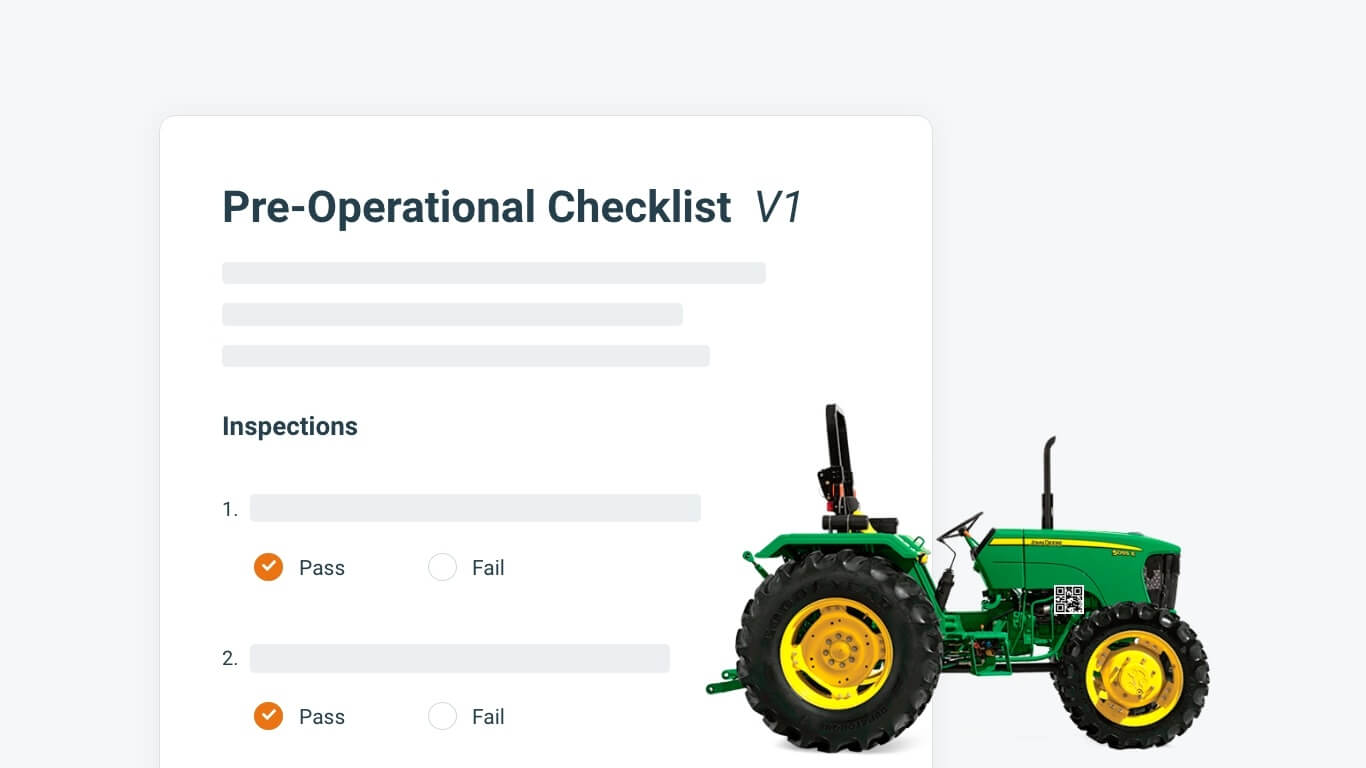Select the Pass option for inspection 2
This screenshot has height=768, width=1366.
point(268,716)
